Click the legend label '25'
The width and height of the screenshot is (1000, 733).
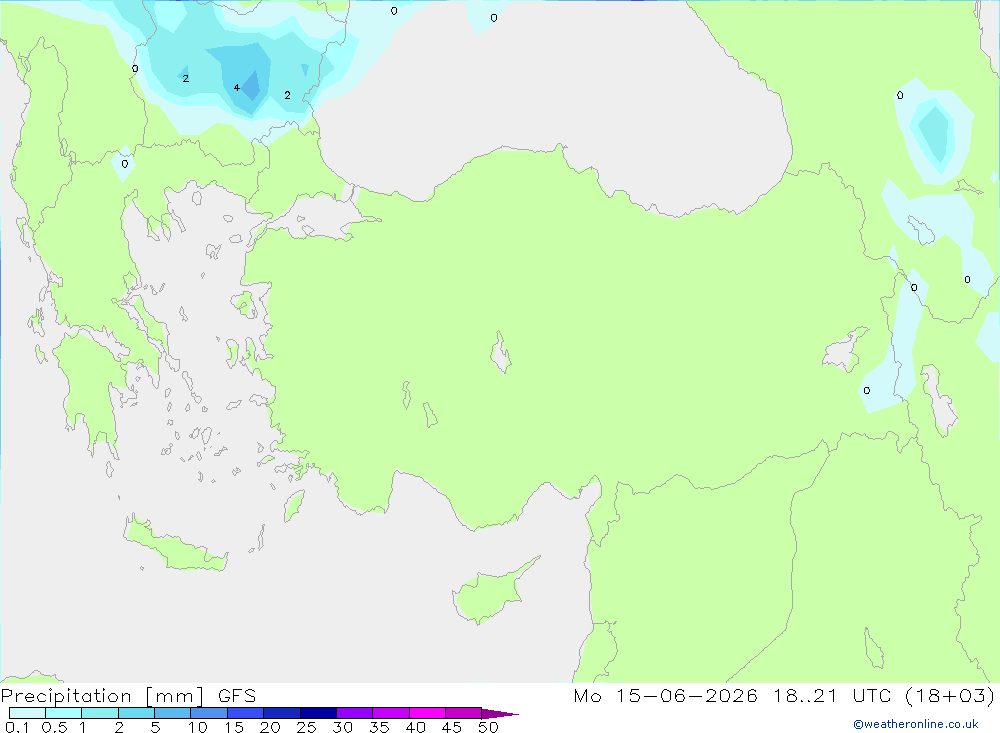307,727
